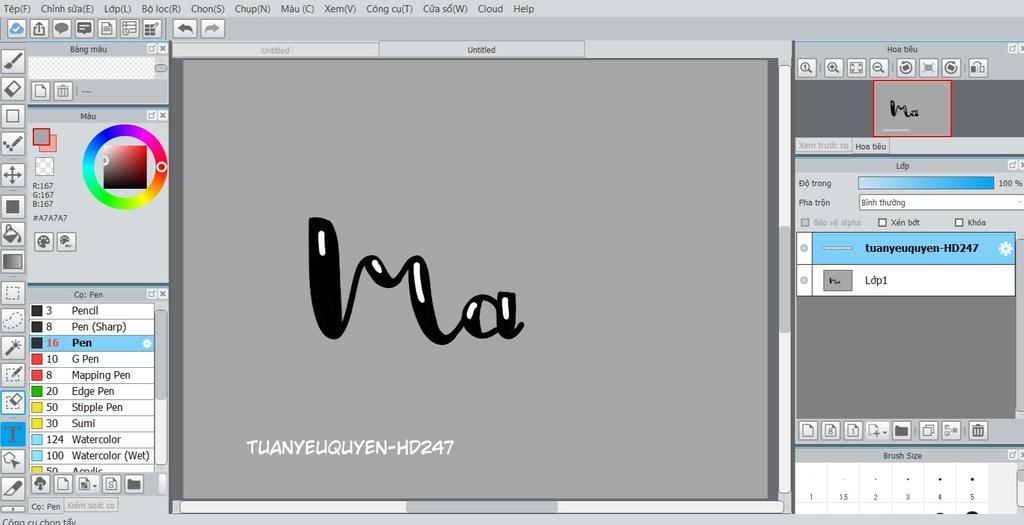Toggle the Xén bớt clipping checkbox
The image size is (1024, 525).
882,223
